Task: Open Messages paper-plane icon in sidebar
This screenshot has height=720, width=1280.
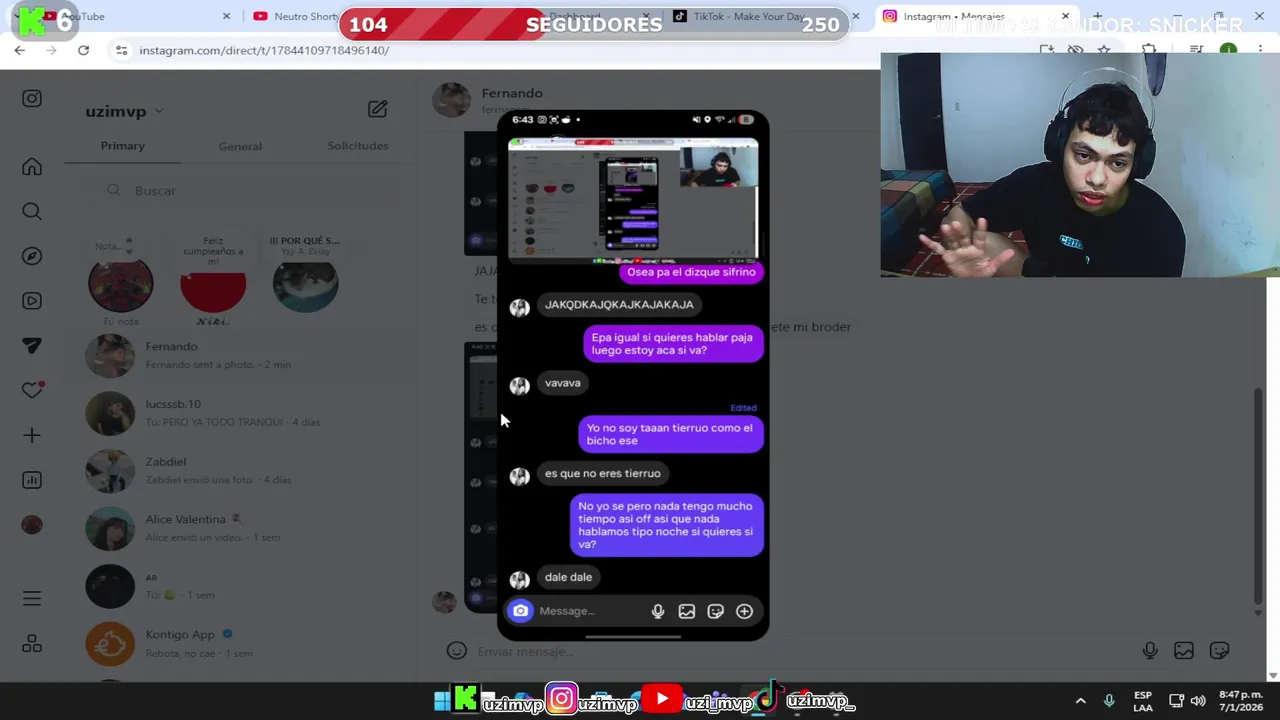Action: point(32,345)
